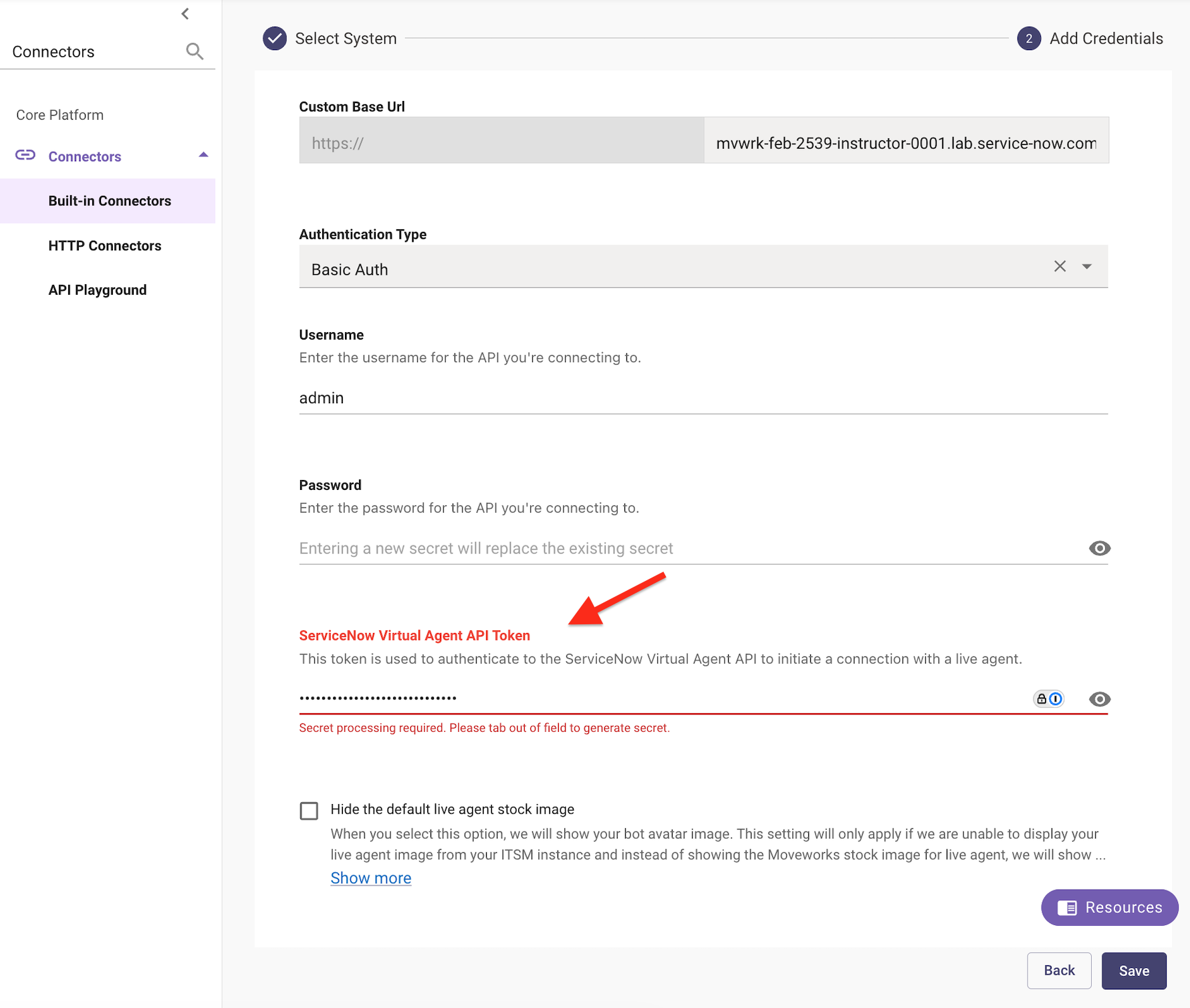This screenshot has width=1190, height=1008.
Task: Expand description text with Show more
Action: (x=370, y=878)
